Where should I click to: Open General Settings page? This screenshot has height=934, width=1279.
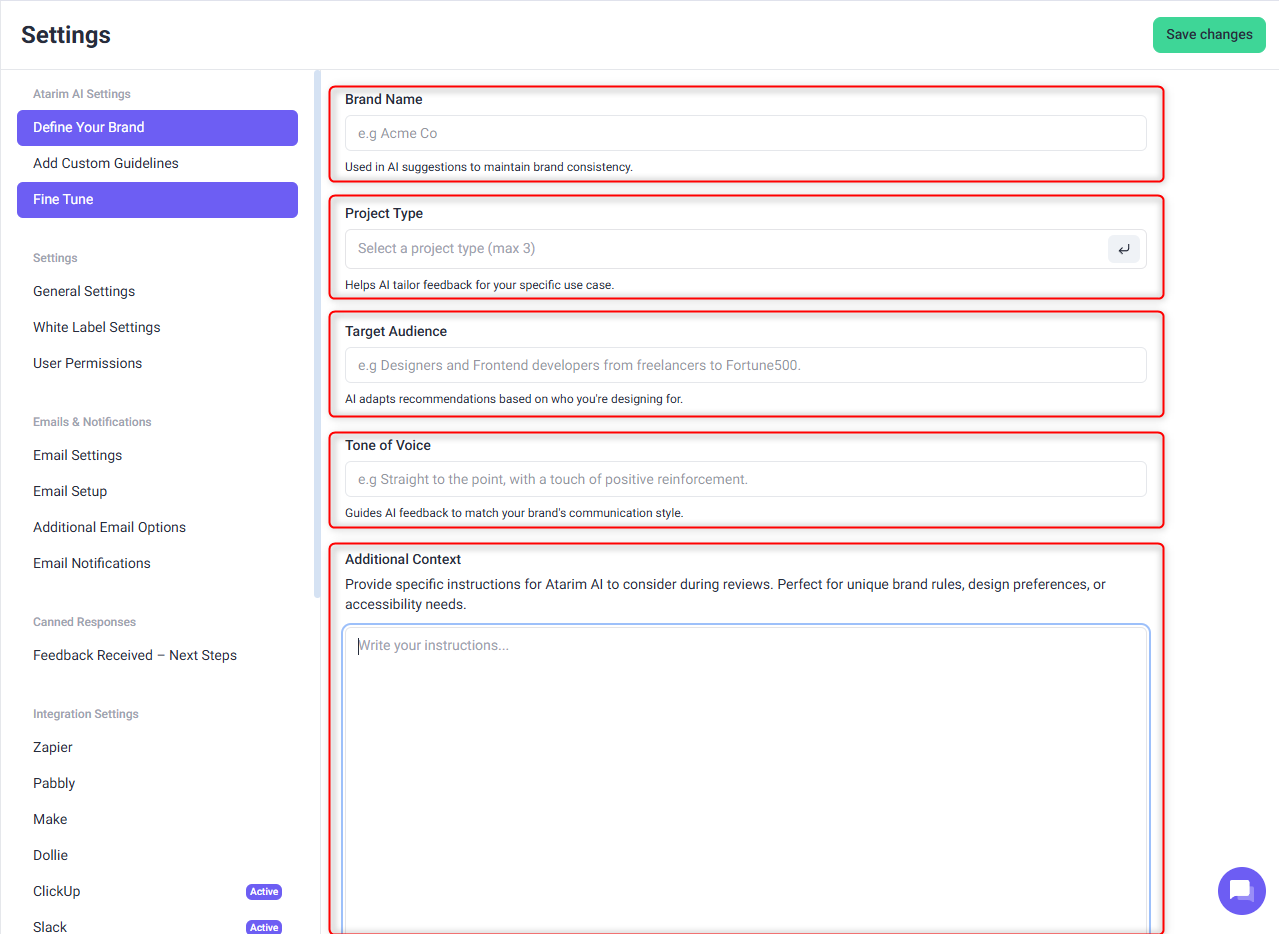[x=84, y=291]
